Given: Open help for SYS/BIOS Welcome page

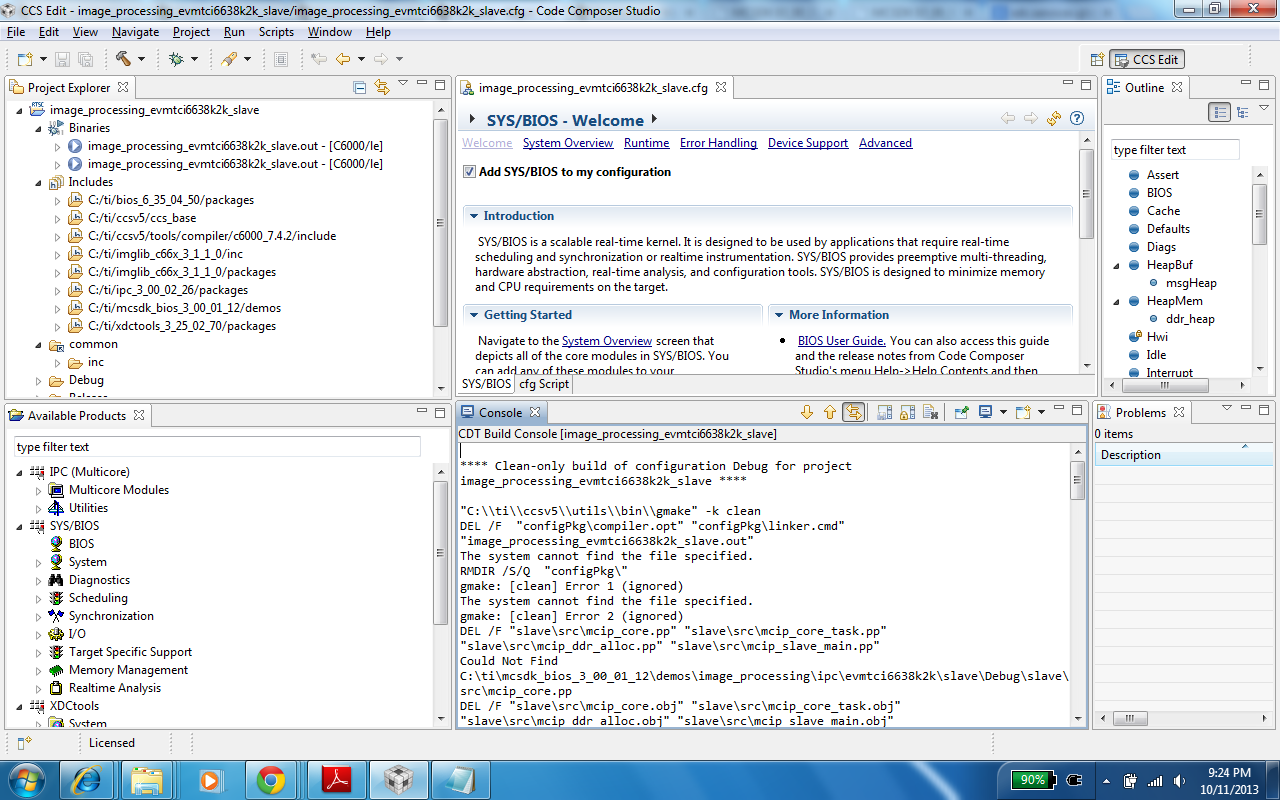Looking at the screenshot, I should [1077, 119].
